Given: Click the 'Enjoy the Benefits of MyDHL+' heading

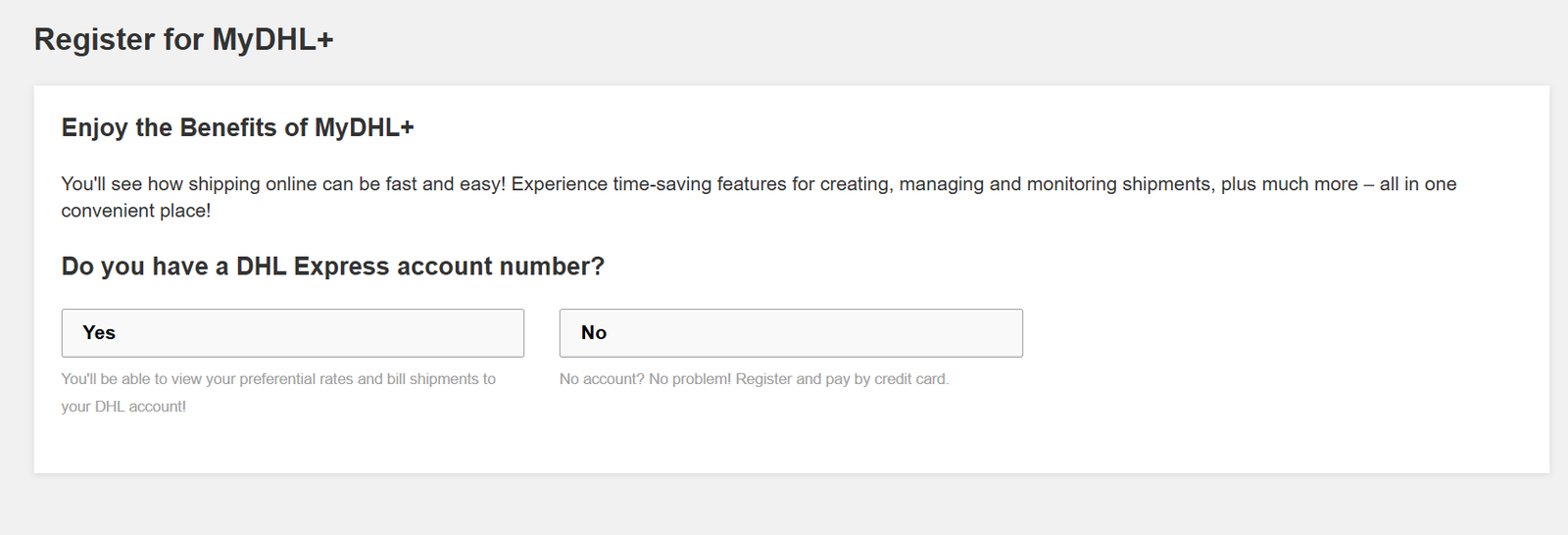Looking at the screenshot, I should tap(238, 127).
